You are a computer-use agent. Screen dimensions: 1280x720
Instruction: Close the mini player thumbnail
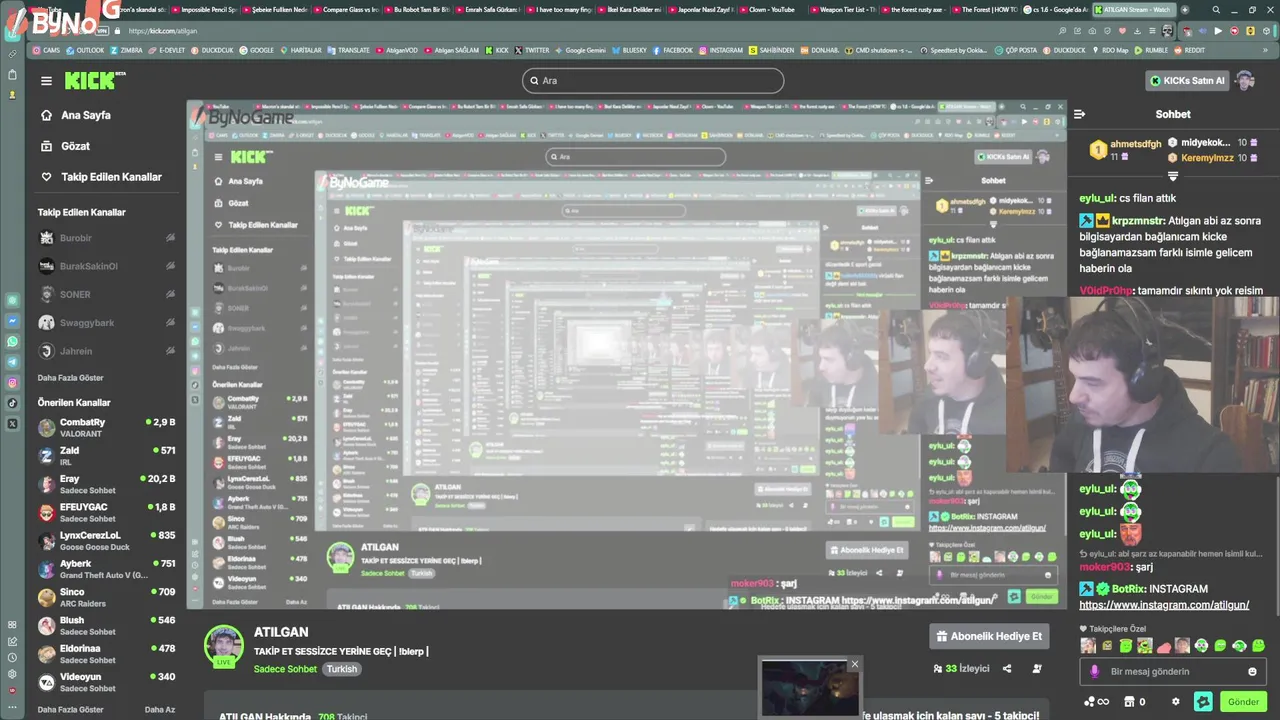coord(854,664)
